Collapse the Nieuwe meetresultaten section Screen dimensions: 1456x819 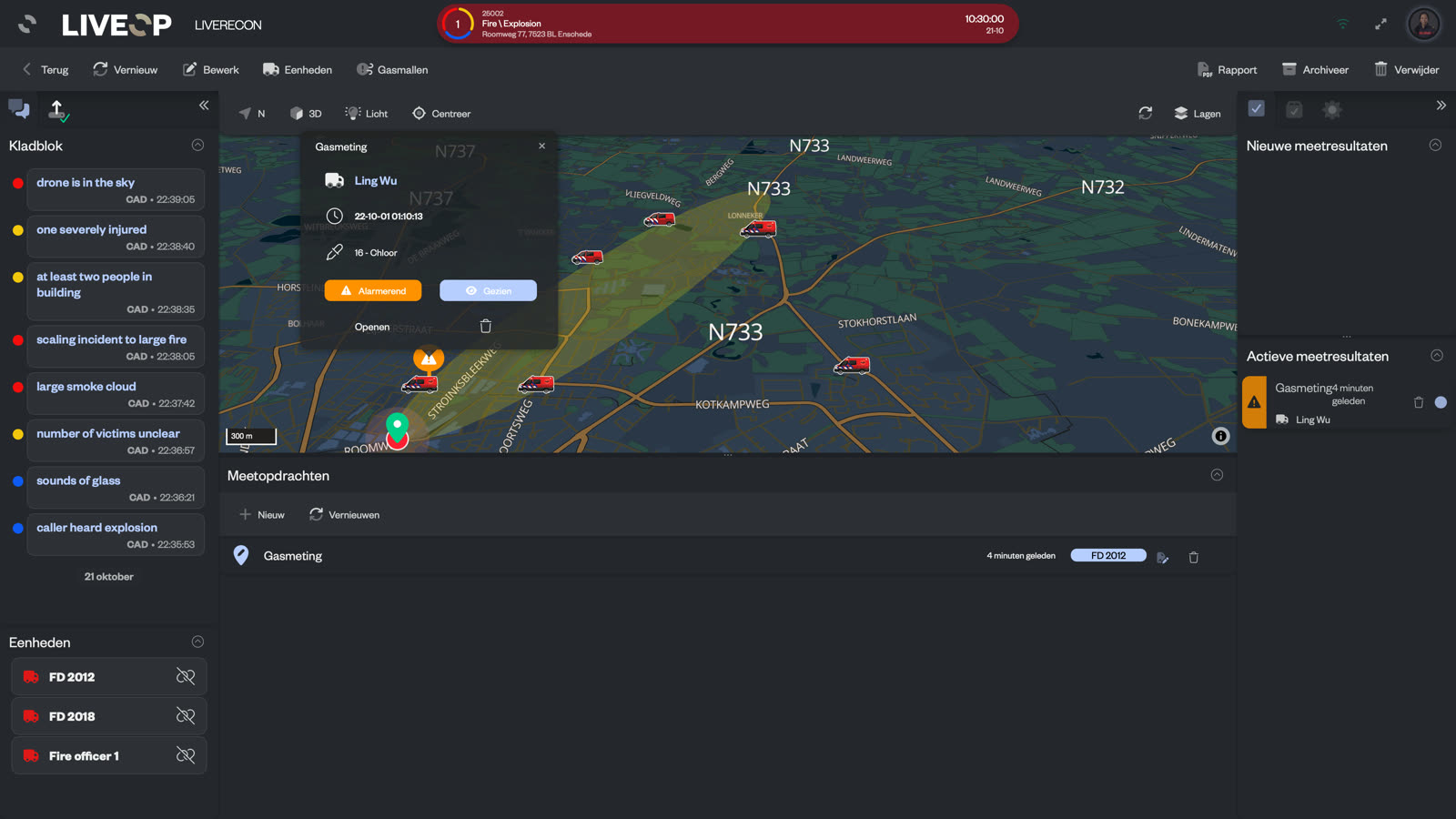pos(1435,146)
